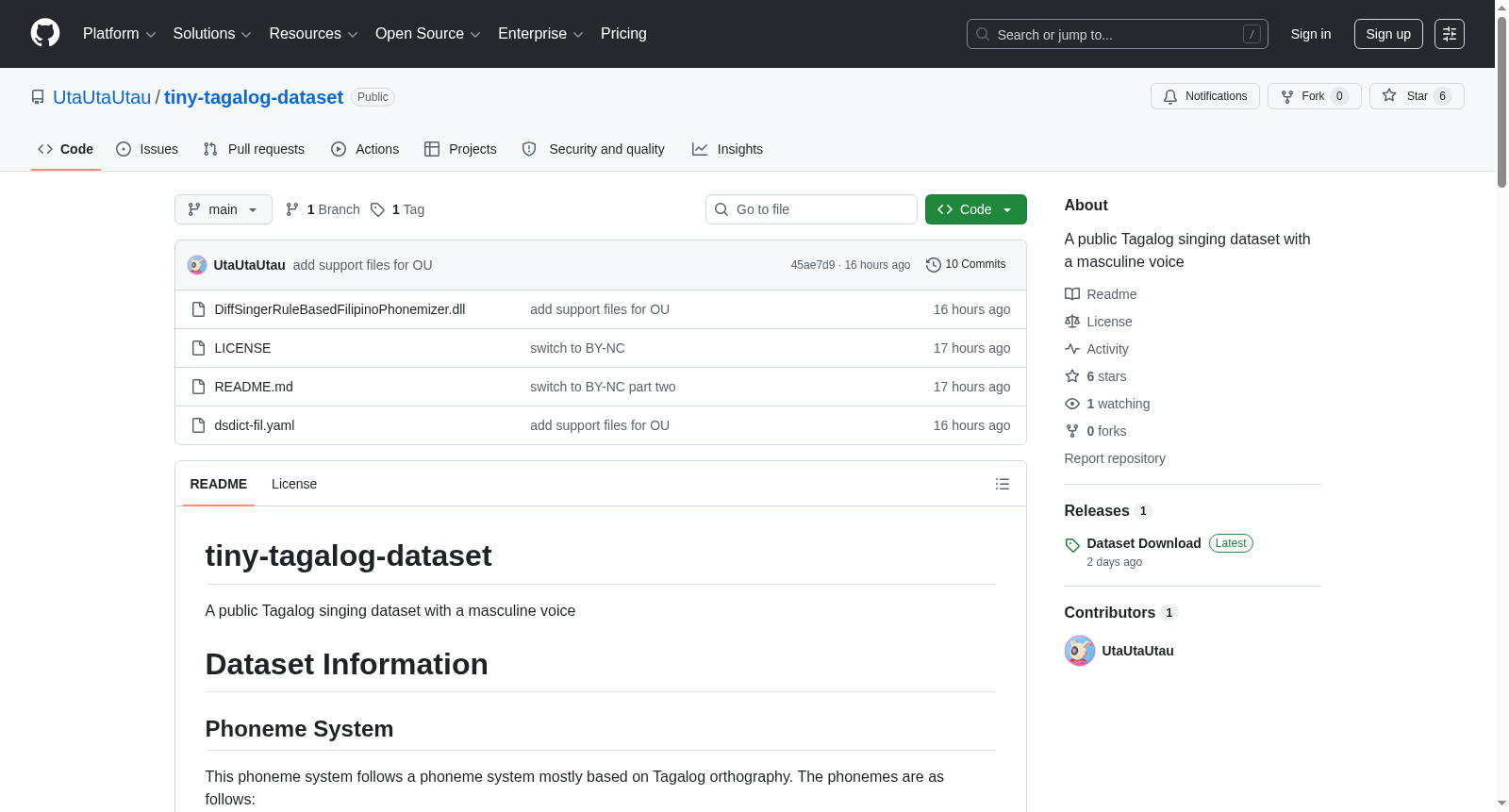Click the file icon for DiffSingerRuleBasedFilipinoPhonemizer.dll

tap(198, 309)
